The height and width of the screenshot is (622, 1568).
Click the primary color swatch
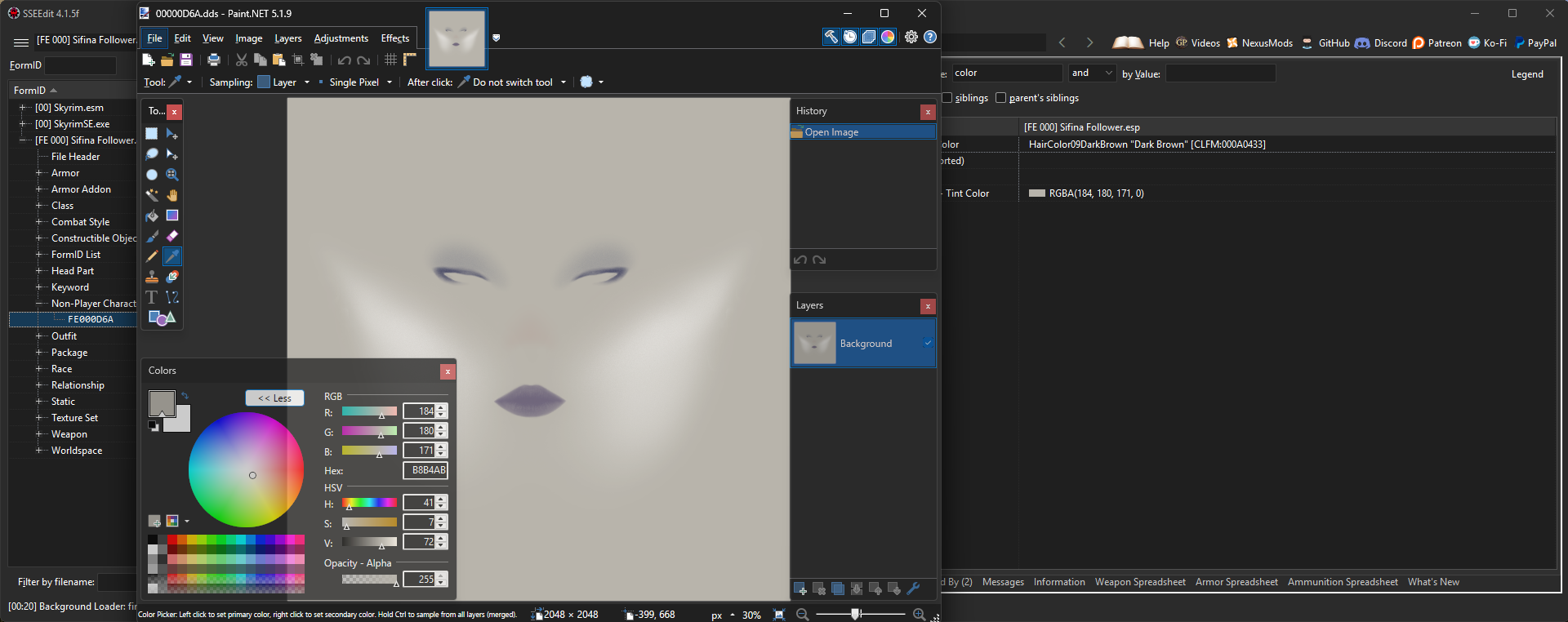pos(160,402)
